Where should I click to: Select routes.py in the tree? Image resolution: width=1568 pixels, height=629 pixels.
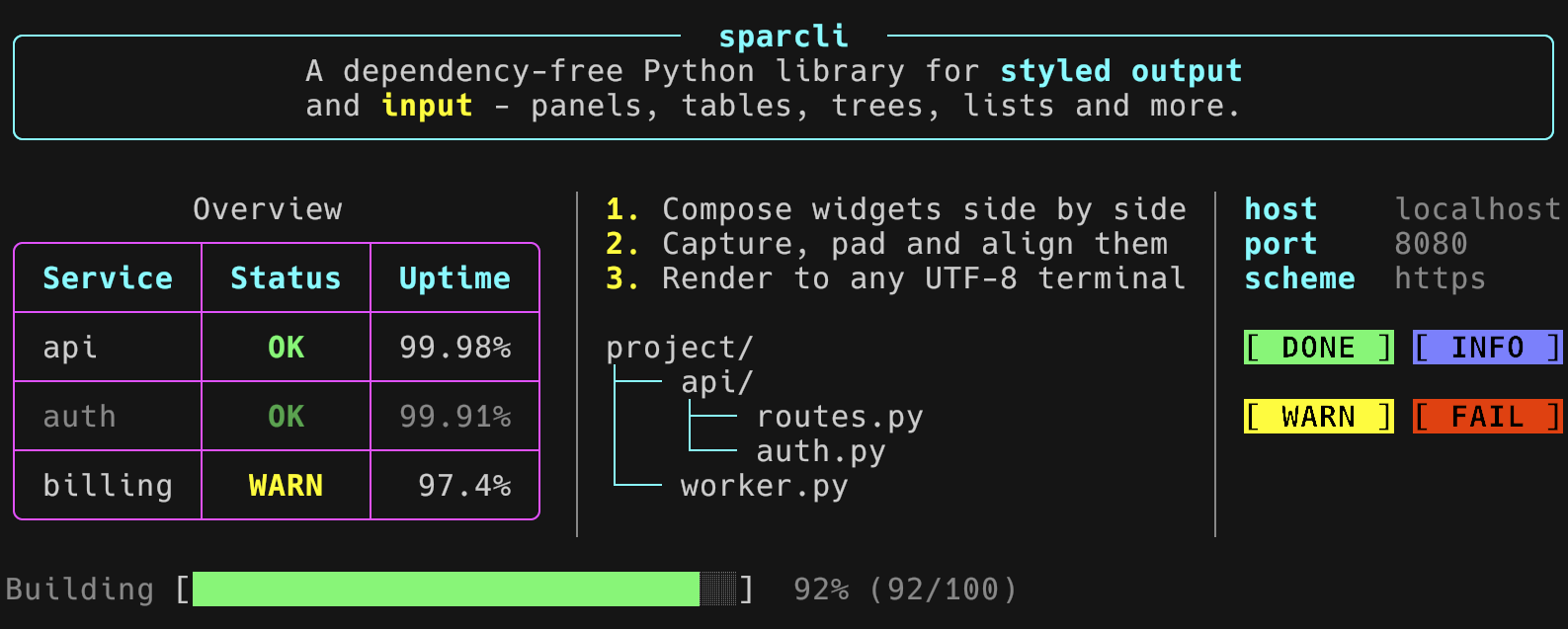(x=840, y=417)
